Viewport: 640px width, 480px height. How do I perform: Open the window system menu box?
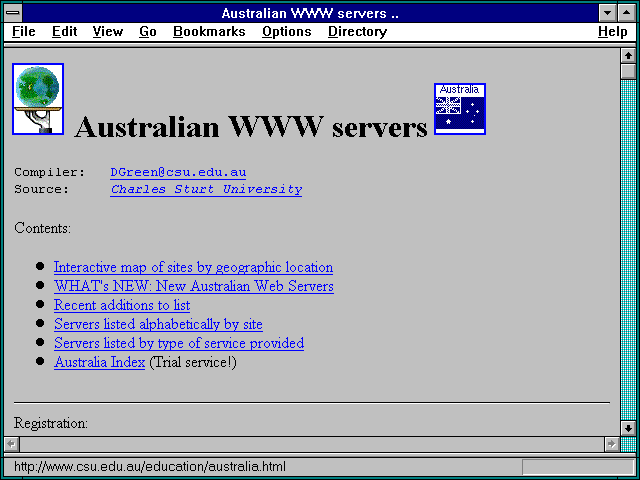pos(13,13)
